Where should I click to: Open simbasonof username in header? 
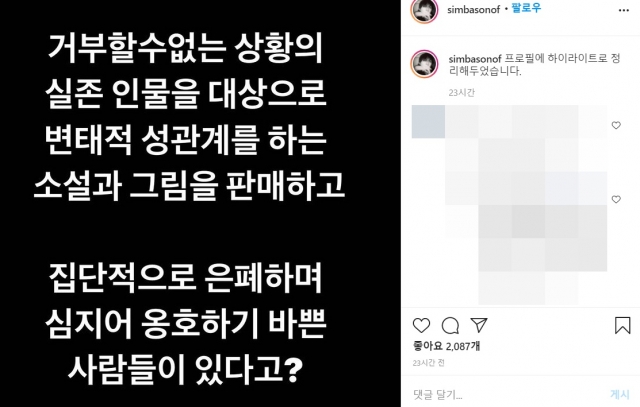[x=473, y=9]
